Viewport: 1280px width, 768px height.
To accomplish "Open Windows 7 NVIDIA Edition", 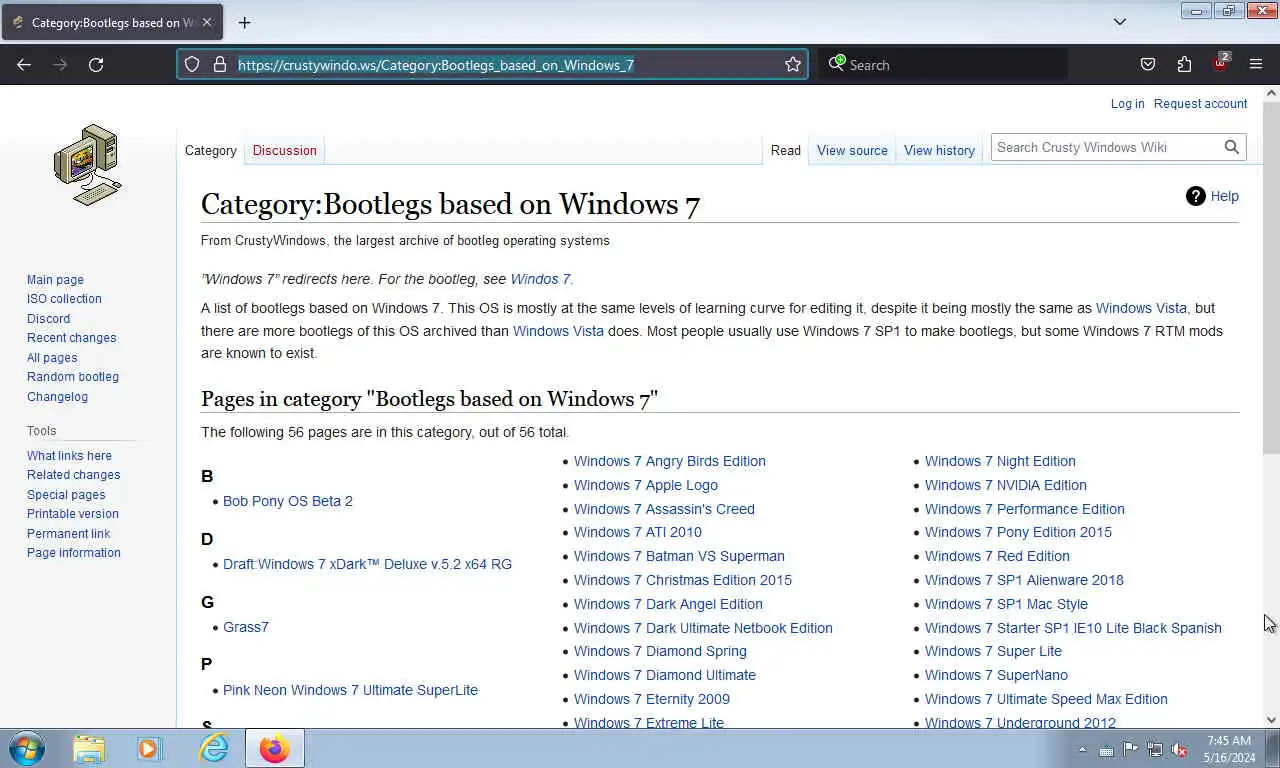I will pos(1006,485).
